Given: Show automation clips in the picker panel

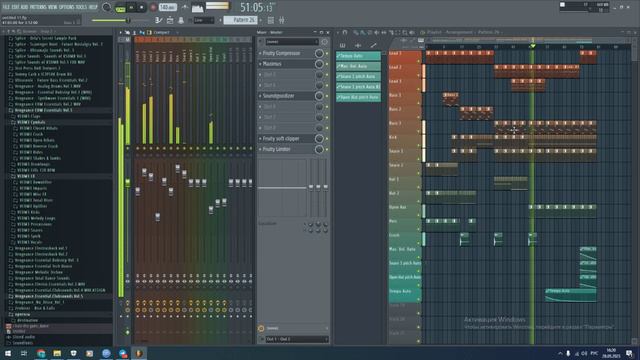Looking at the screenshot, I should tap(373, 46).
